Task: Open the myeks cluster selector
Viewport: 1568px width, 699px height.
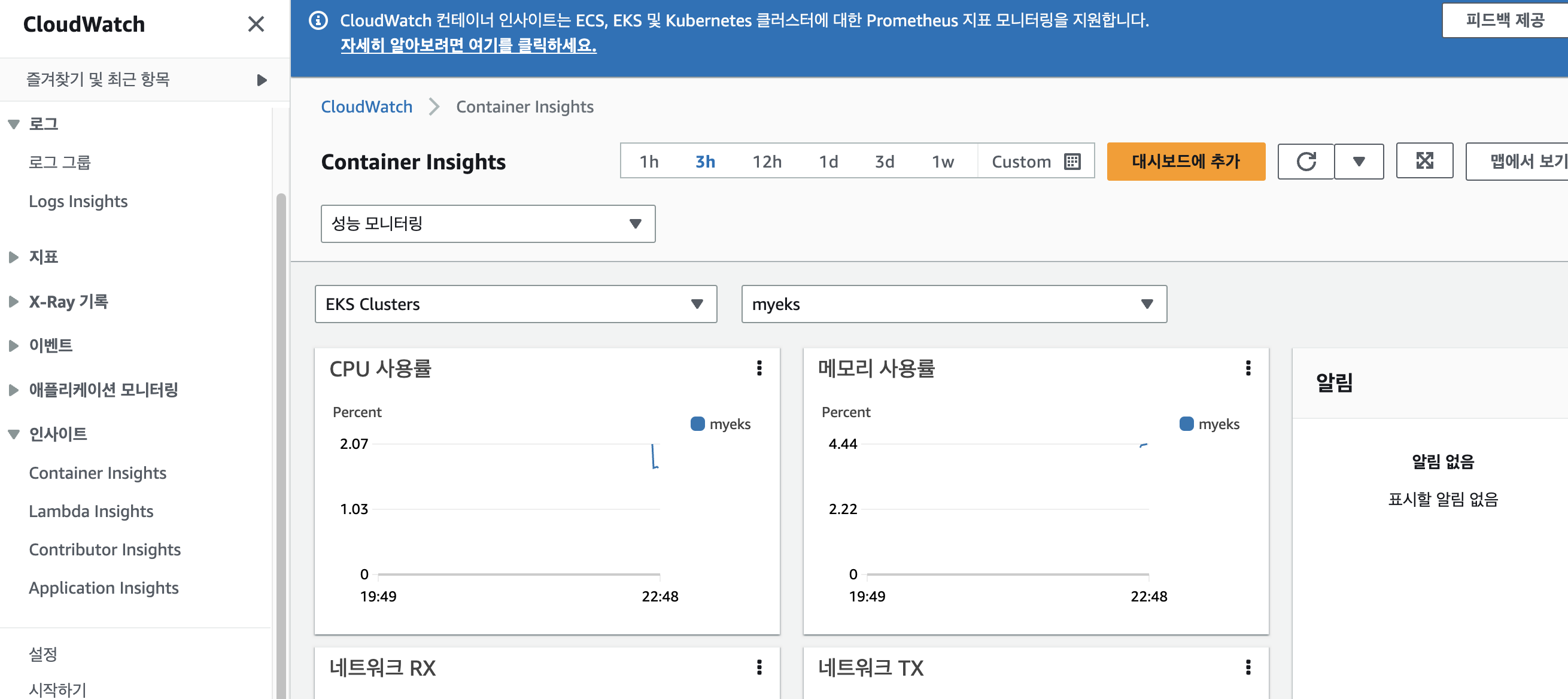Action: pyautogui.click(x=953, y=304)
